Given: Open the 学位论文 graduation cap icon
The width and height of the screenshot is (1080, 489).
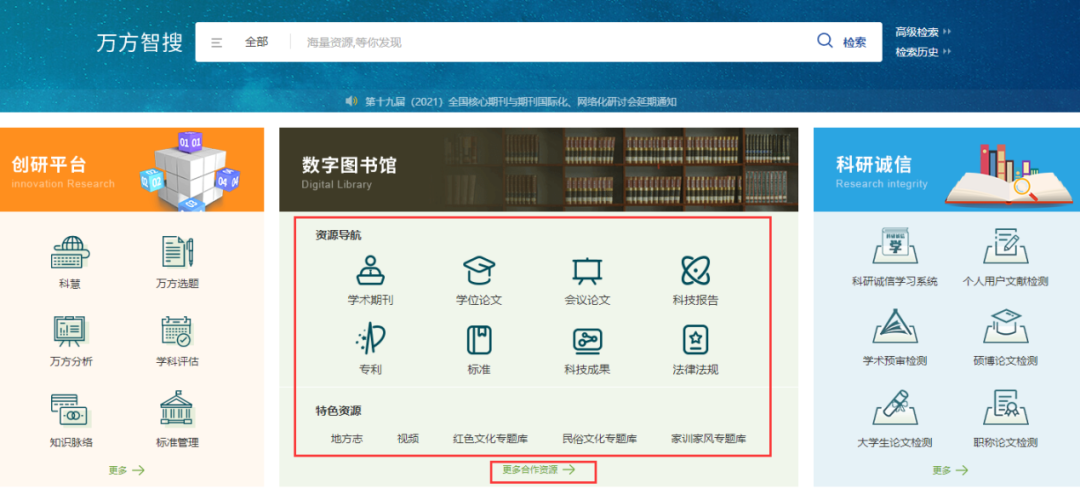Looking at the screenshot, I should (479, 270).
